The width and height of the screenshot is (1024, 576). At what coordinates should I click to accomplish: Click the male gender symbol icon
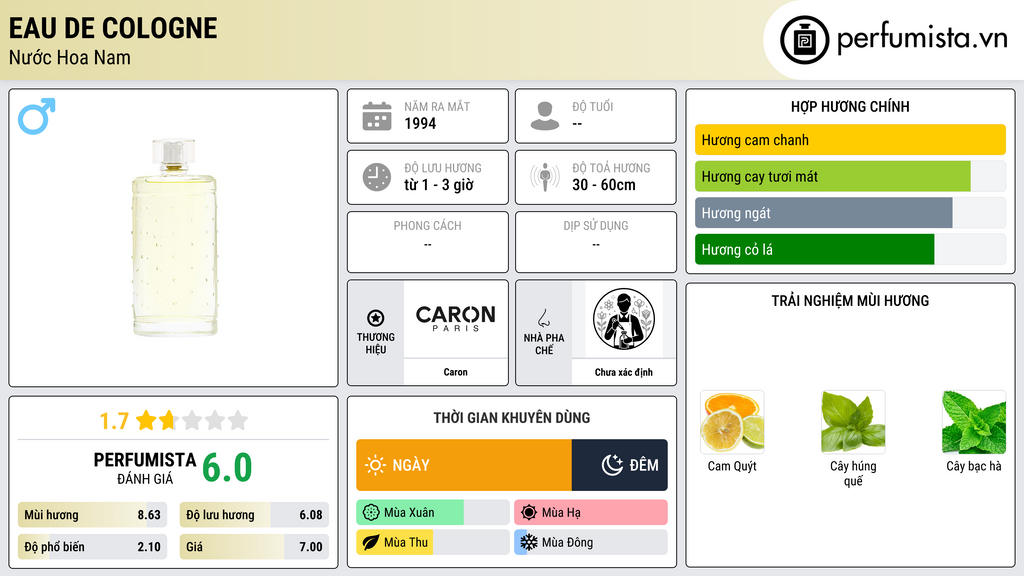(x=37, y=116)
